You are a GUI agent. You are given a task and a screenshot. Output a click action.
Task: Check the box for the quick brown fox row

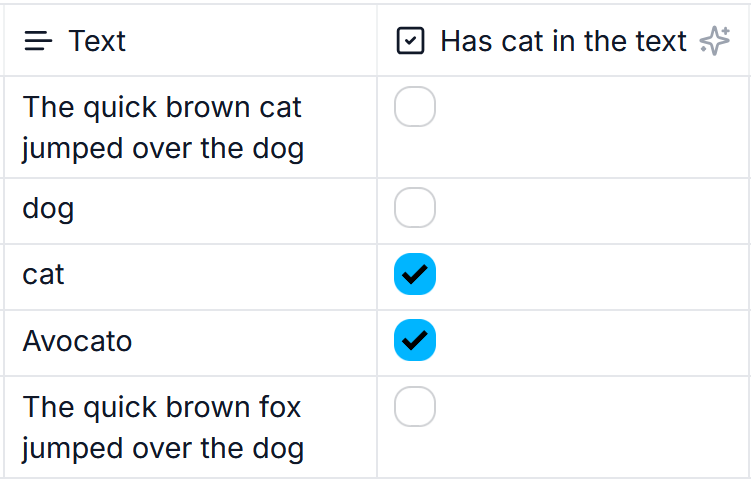pyautogui.click(x=415, y=406)
